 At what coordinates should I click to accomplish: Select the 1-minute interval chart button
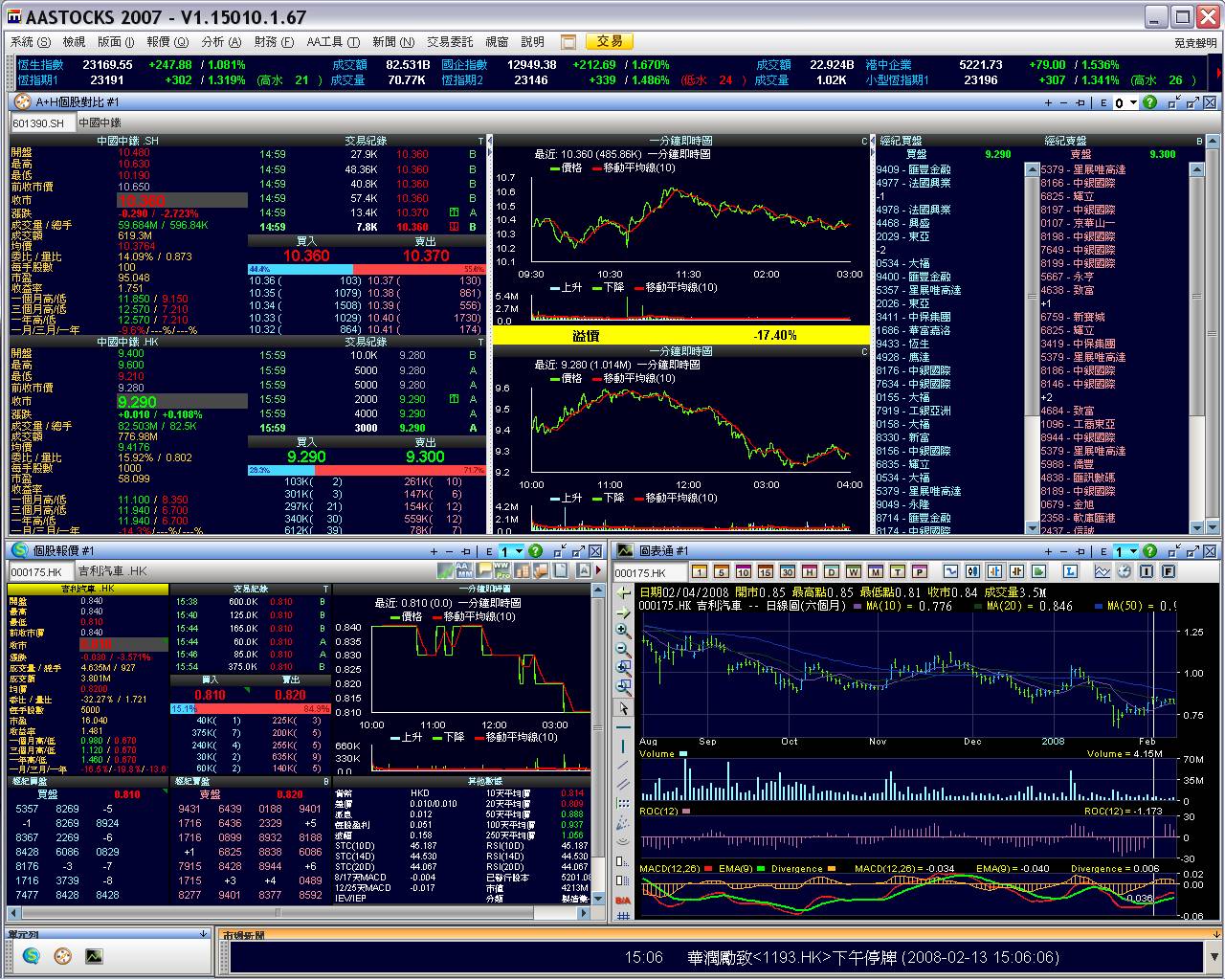(700, 571)
